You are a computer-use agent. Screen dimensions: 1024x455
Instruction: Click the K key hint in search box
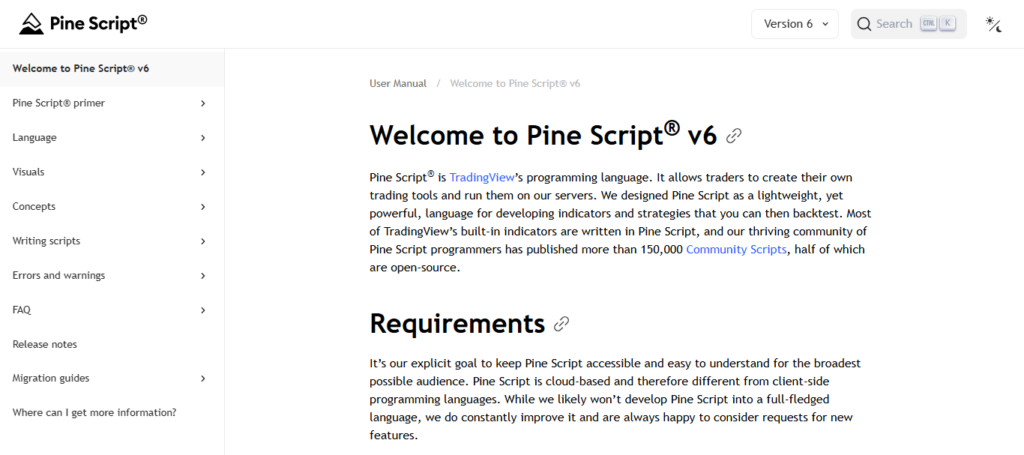coord(948,24)
